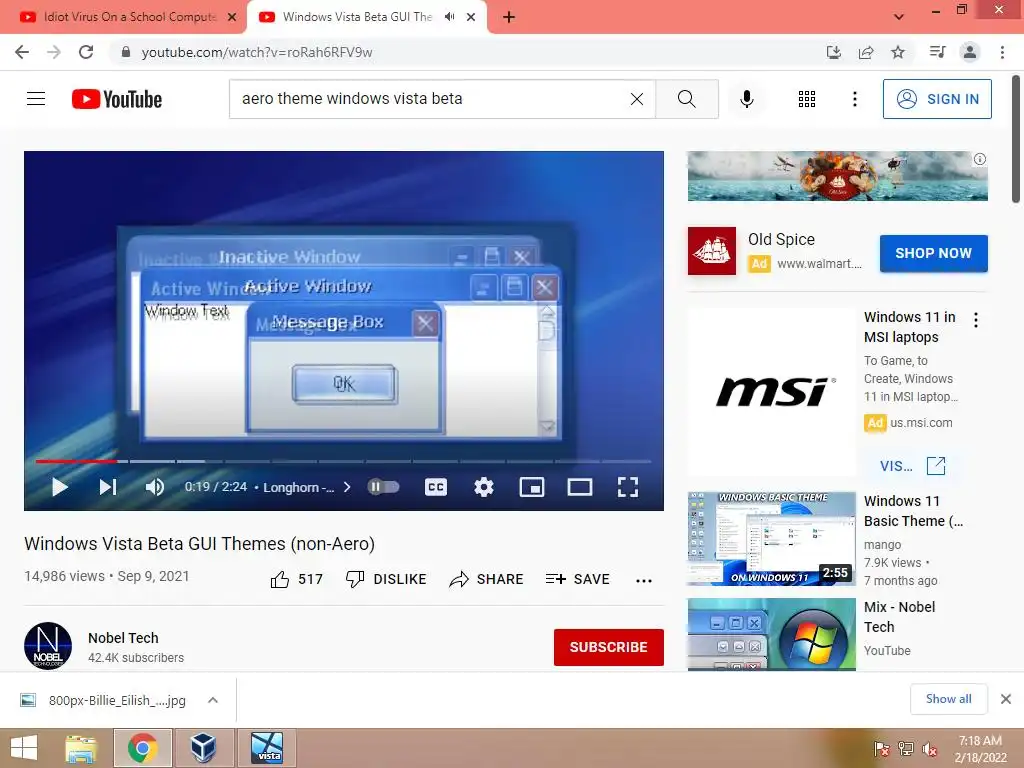Viewport: 1024px width, 768px height.
Task: Open the YouTube apps grid
Action: coord(807,99)
